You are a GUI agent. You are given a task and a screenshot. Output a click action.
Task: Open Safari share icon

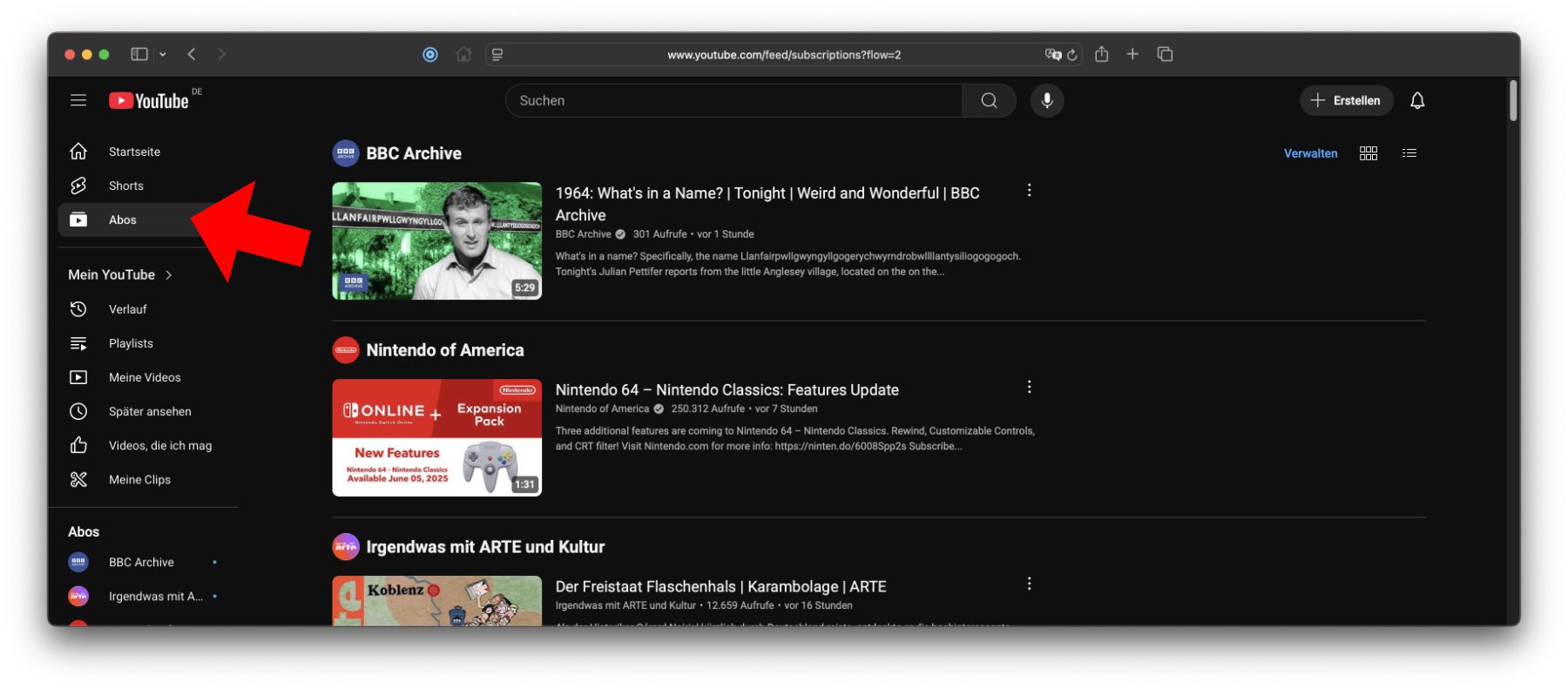[1102, 54]
